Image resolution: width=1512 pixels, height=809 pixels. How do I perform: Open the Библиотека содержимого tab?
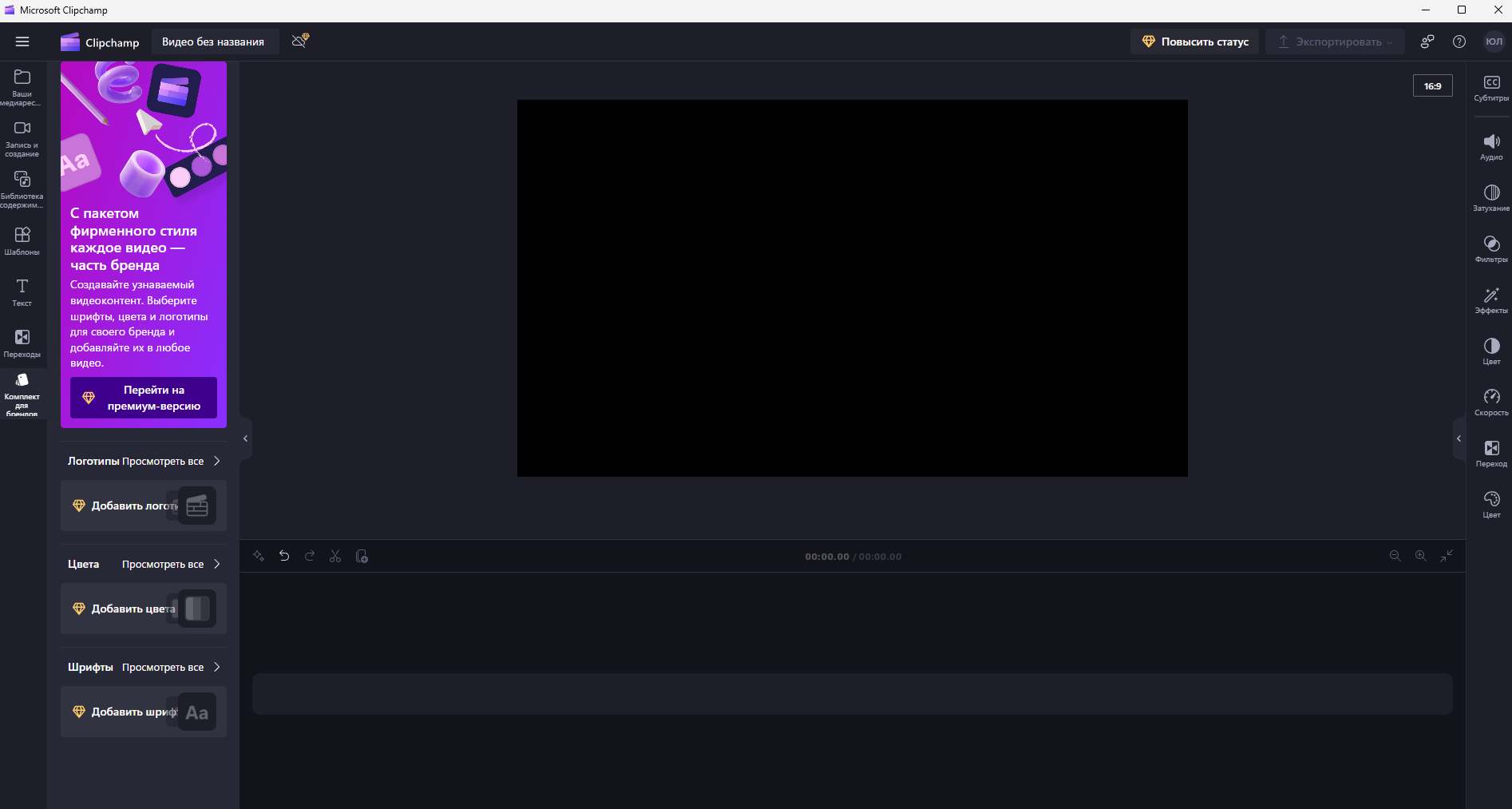tap(22, 189)
